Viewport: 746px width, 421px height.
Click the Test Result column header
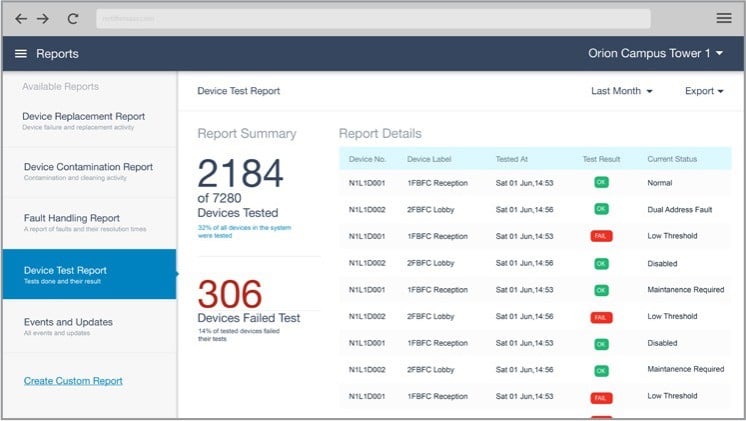tap(601, 159)
